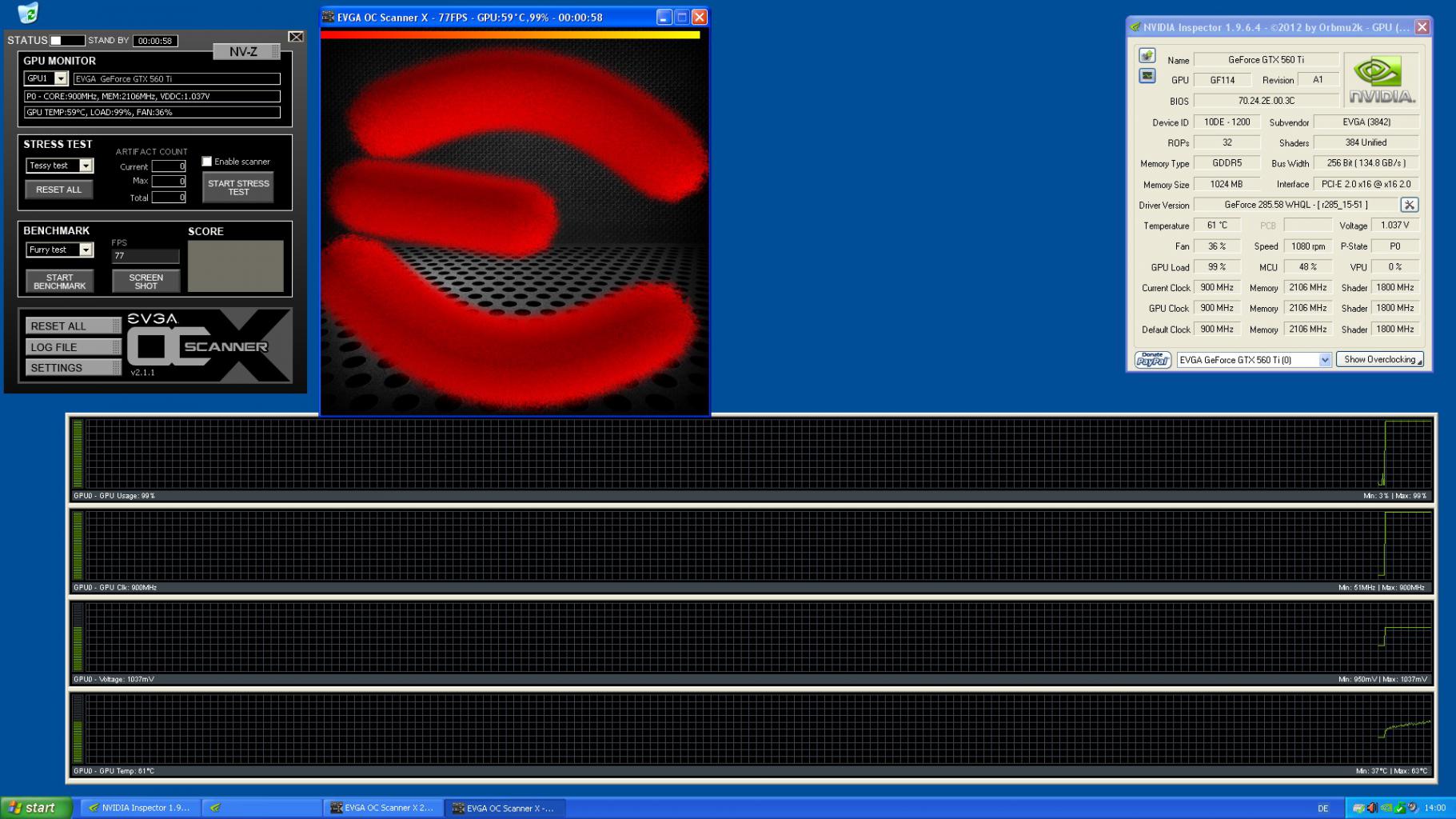The height and width of the screenshot is (819, 1456).
Task: Start the benchmark
Action: [x=59, y=281]
